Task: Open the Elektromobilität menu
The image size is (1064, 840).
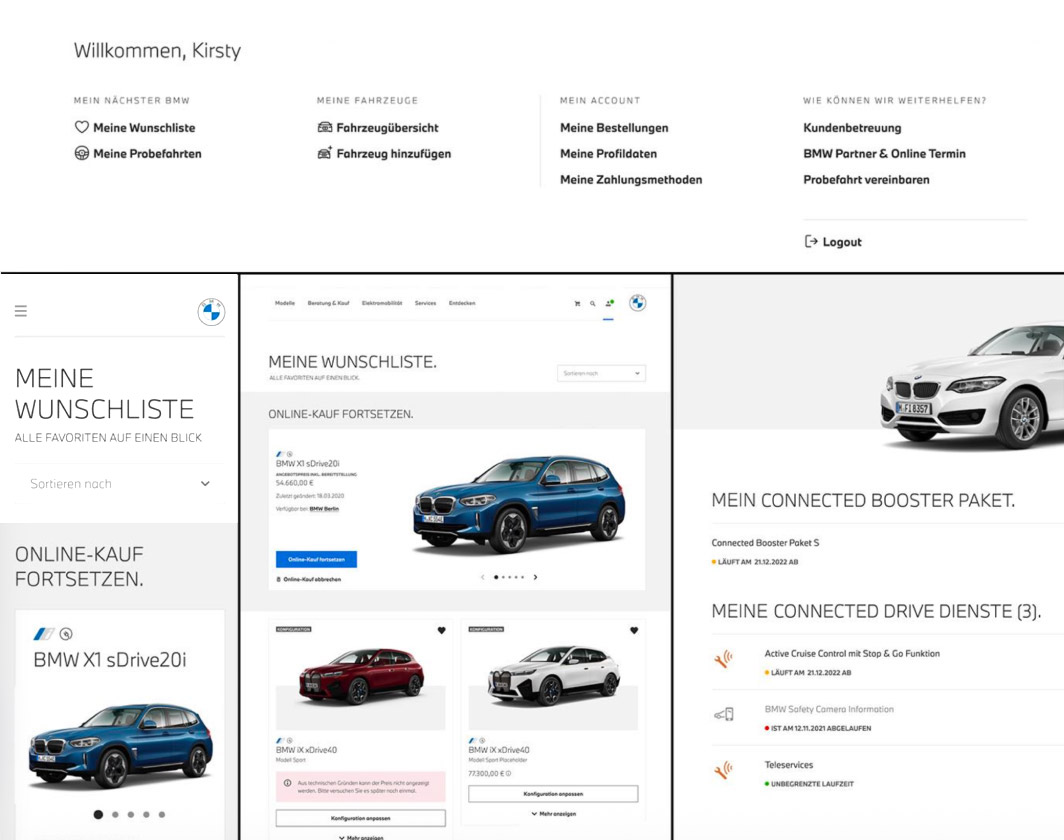Action: coord(382,303)
